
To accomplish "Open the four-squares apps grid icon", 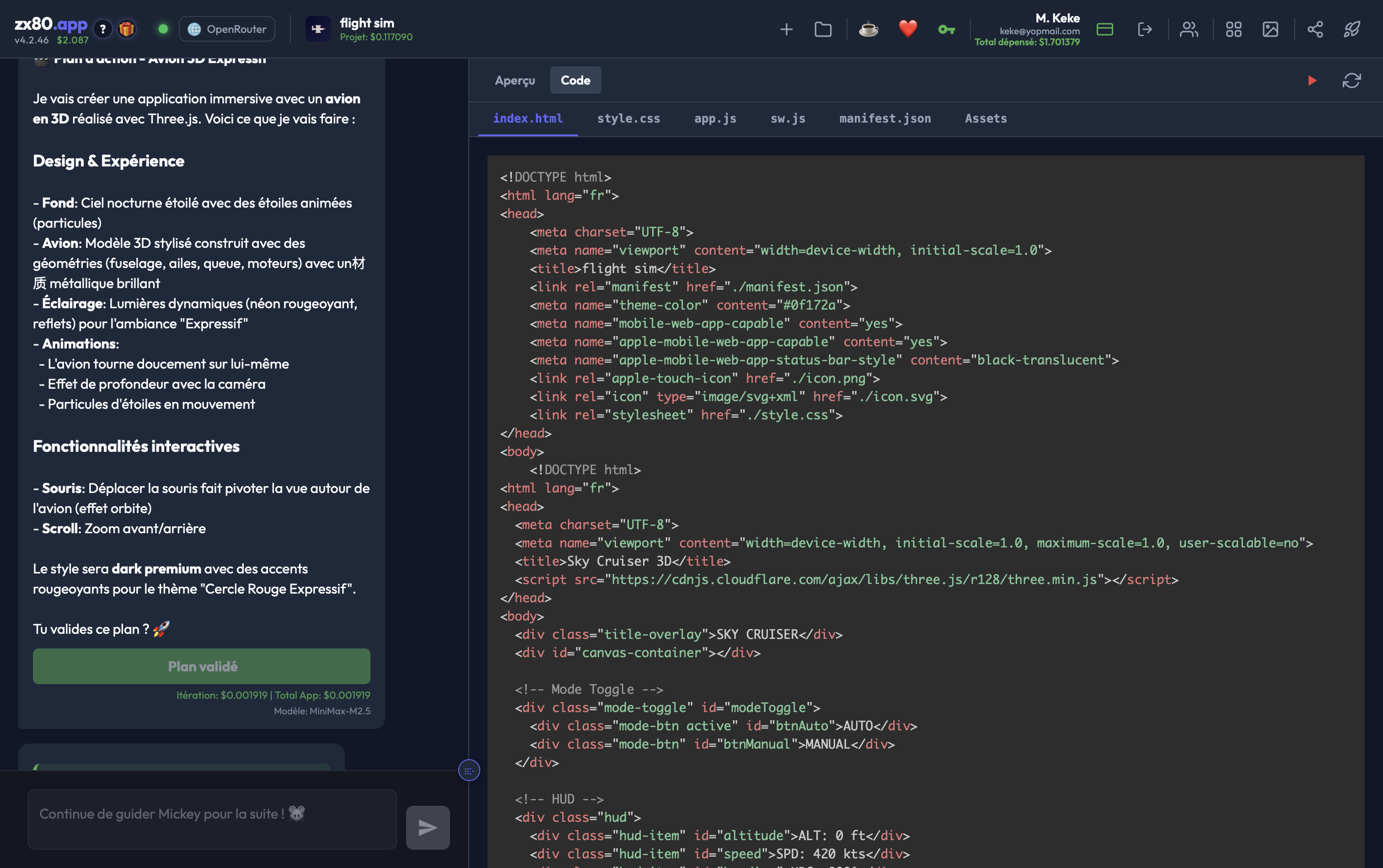I will pos(1234,29).
